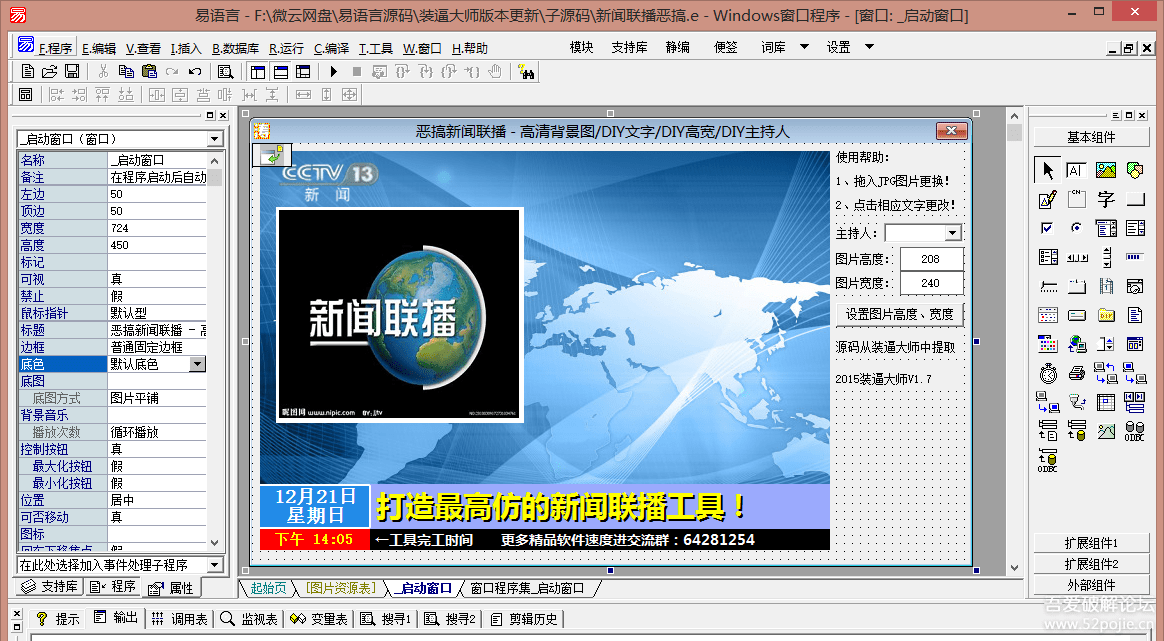Click the dropdown arrow next to 词库
The height and width of the screenshot is (641, 1164).
(x=804, y=47)
